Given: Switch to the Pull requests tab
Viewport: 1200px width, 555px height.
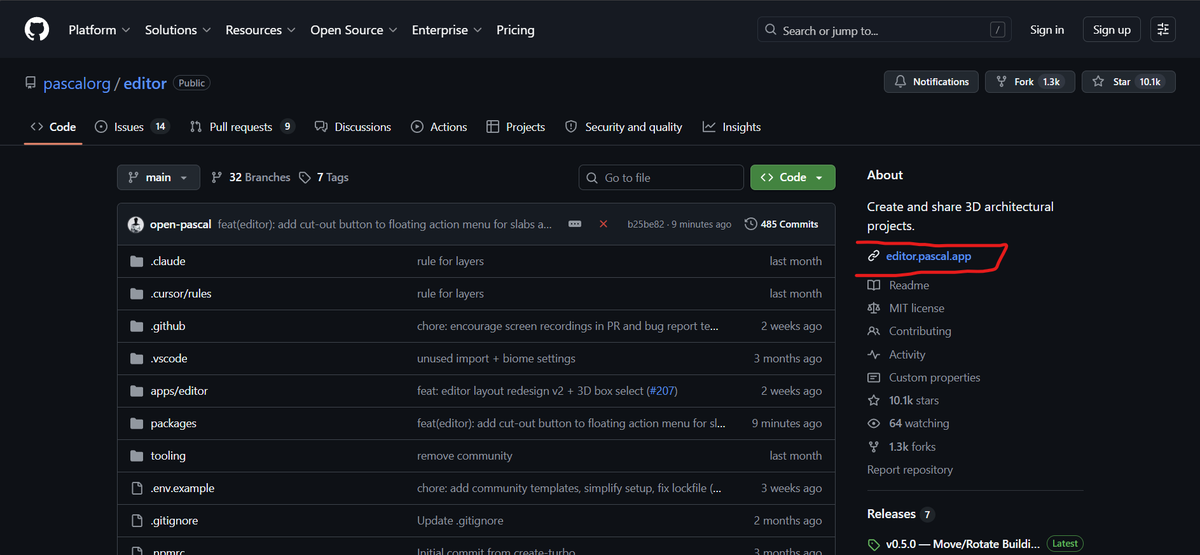Looking at the screenshot, I should pos(242,127).
